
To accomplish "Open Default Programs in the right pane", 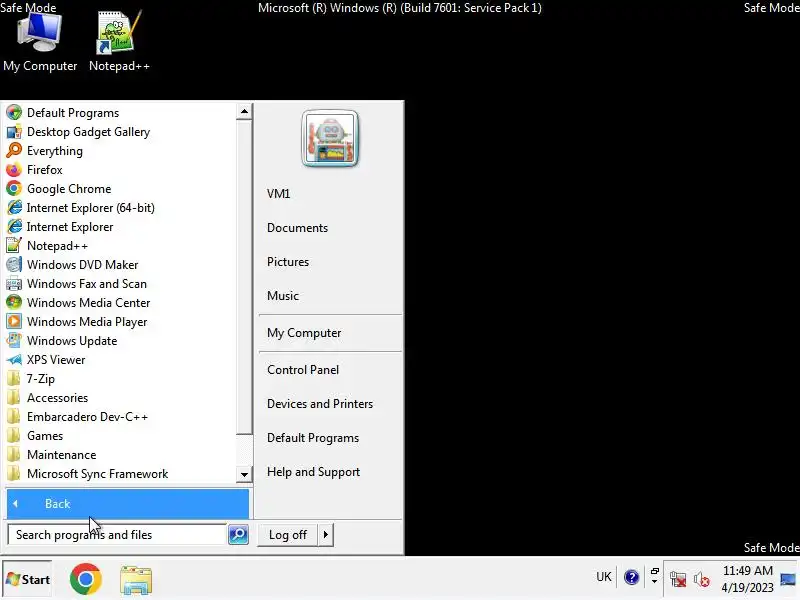I will tap(313, 438).
